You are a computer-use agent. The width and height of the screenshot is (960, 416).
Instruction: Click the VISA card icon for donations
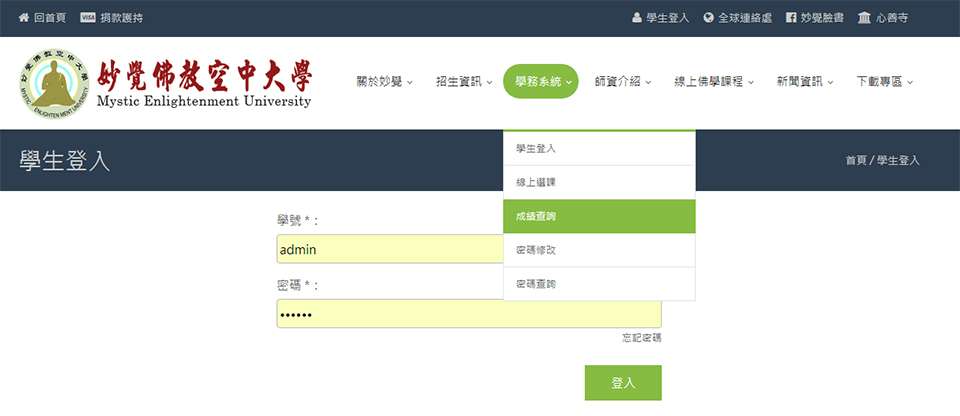(x=88, y=18)
